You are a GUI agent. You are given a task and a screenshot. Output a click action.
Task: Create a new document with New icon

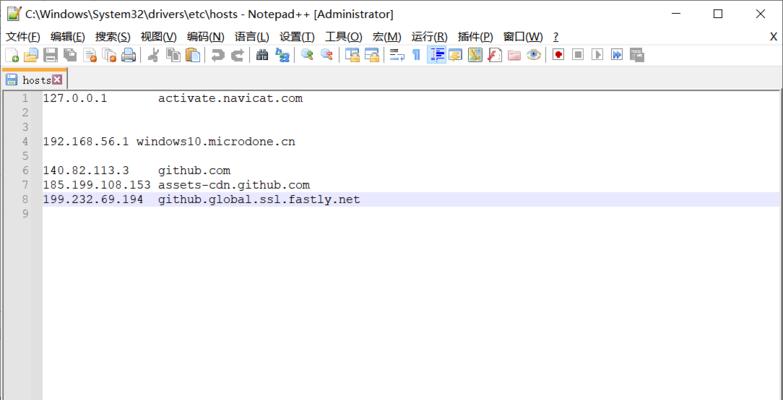coord(11,55)
